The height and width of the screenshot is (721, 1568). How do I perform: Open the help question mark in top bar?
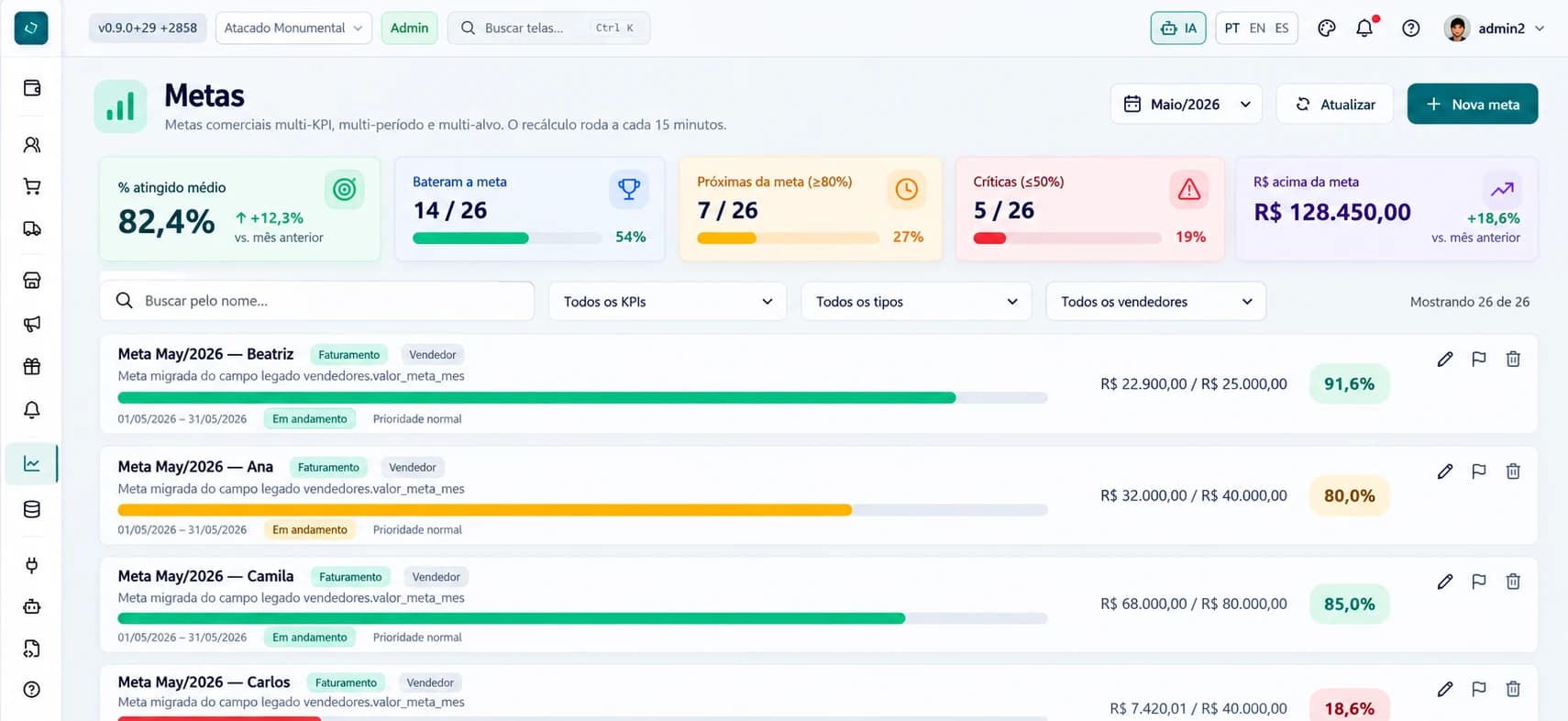[1411, 28]
